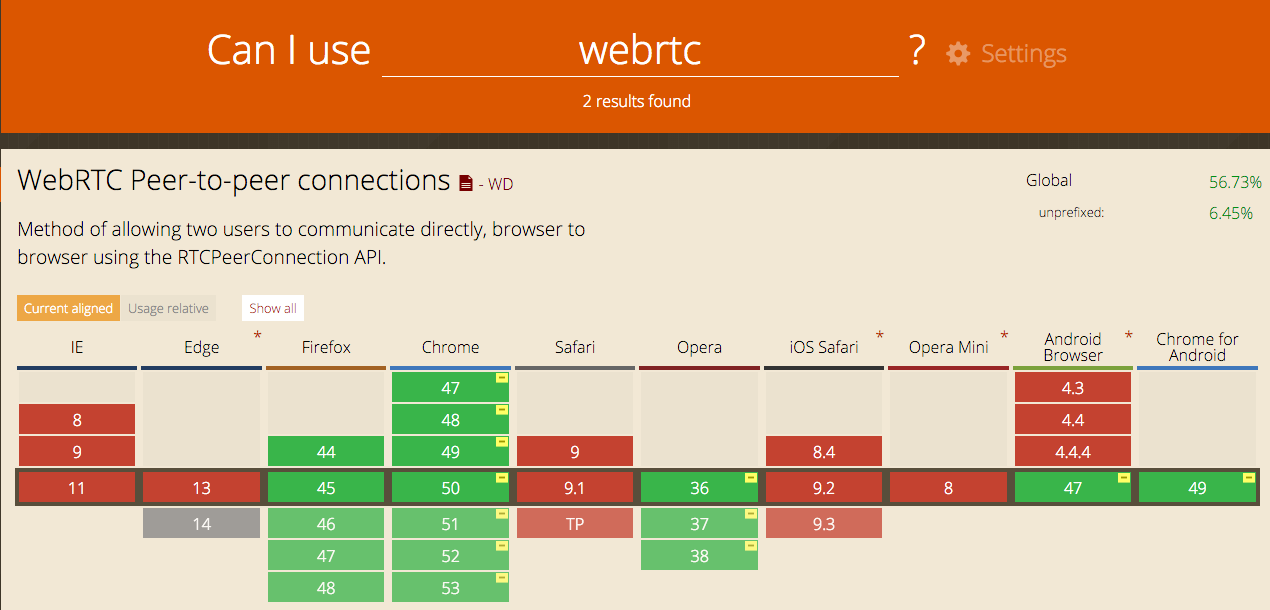The width and height of the screenshot is (1270, 610).
Task: Click the Opera Mini column asterisk
Action: [1004, 336]
